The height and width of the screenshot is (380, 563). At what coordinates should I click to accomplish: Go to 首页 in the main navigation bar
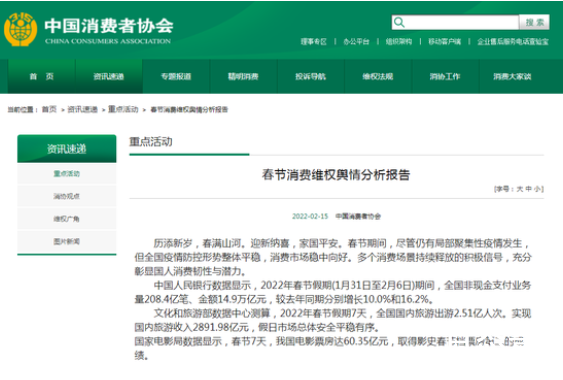(x=42, y=76)
